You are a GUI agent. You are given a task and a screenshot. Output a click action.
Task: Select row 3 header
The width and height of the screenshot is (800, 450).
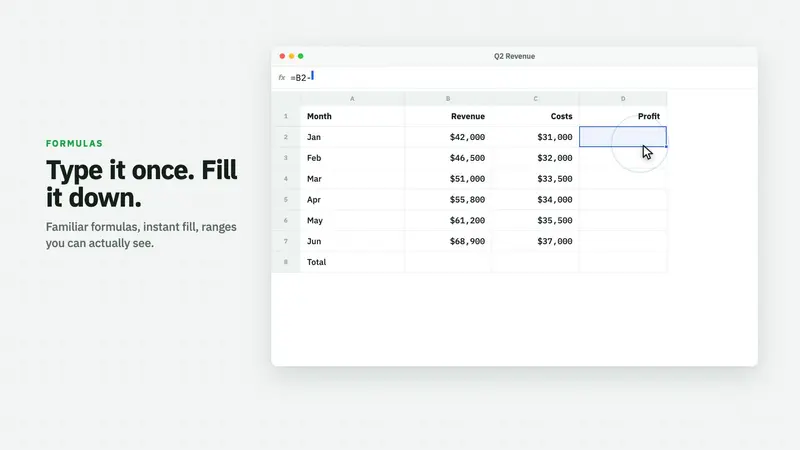tap(286, 158)
